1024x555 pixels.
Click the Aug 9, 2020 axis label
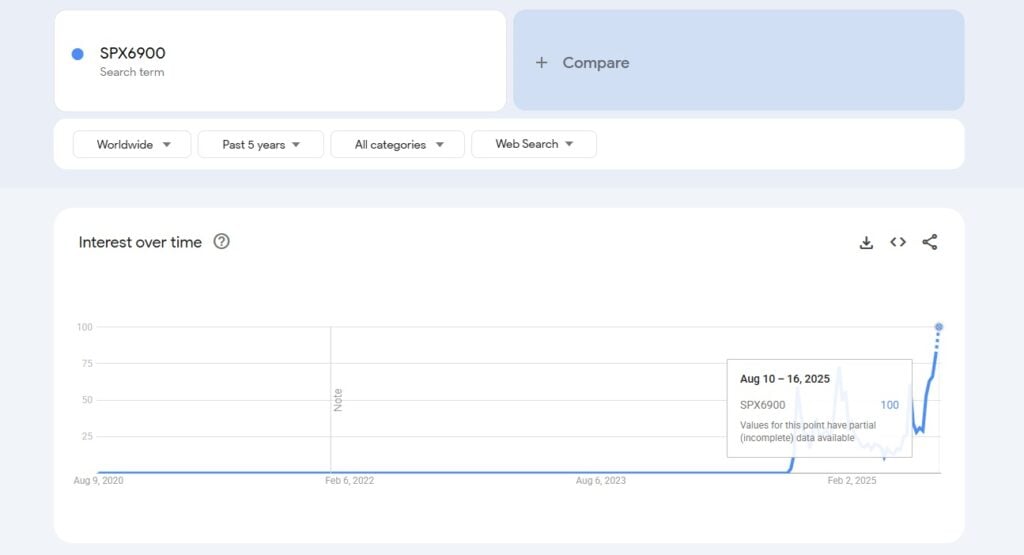point(99,481)
